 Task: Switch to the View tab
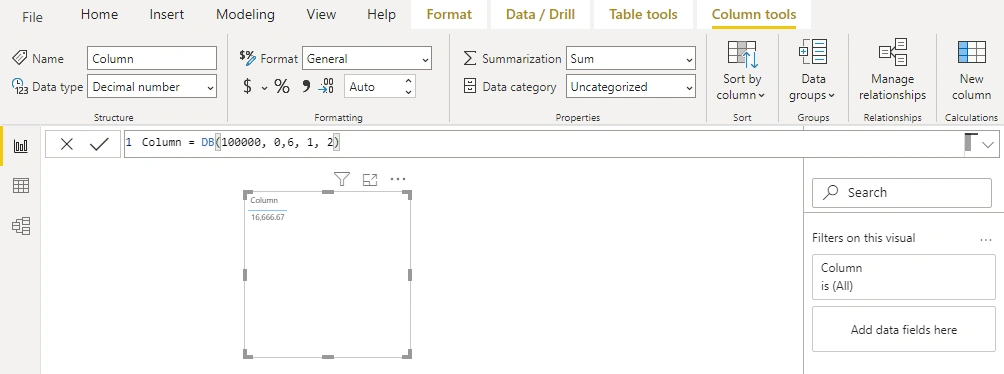(321, 14)
